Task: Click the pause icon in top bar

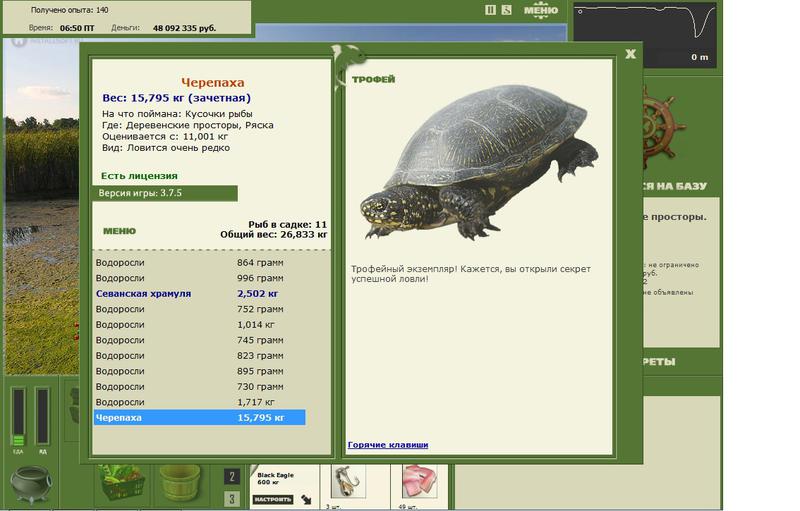Action: (x=490, y=10)
